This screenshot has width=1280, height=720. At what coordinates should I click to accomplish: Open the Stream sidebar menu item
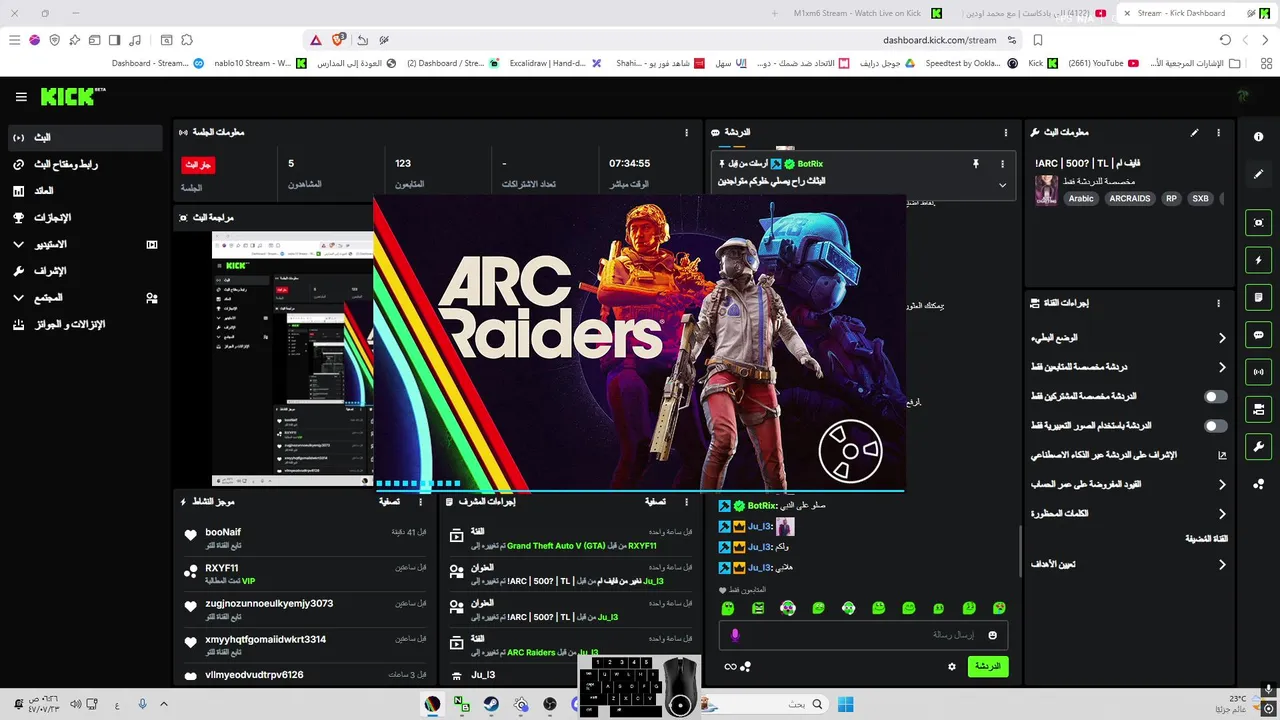[x=85, y=137]
